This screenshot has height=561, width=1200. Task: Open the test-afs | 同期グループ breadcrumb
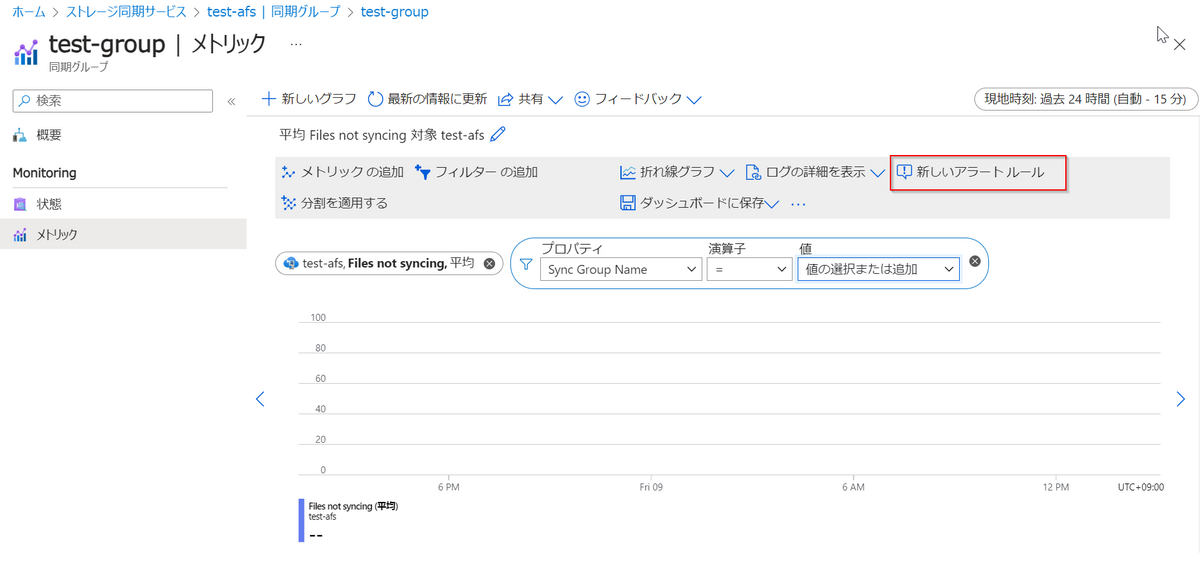(x=273, y=12)
